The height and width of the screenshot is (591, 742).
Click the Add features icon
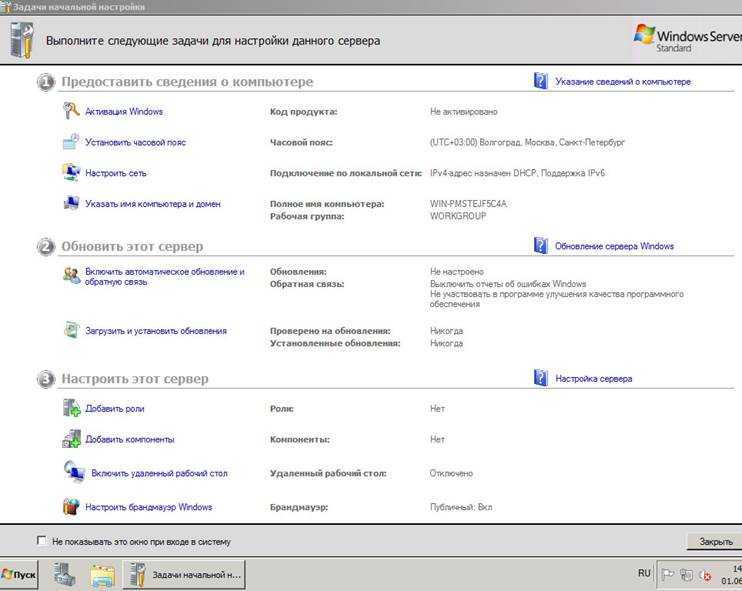tap(71, 439)
